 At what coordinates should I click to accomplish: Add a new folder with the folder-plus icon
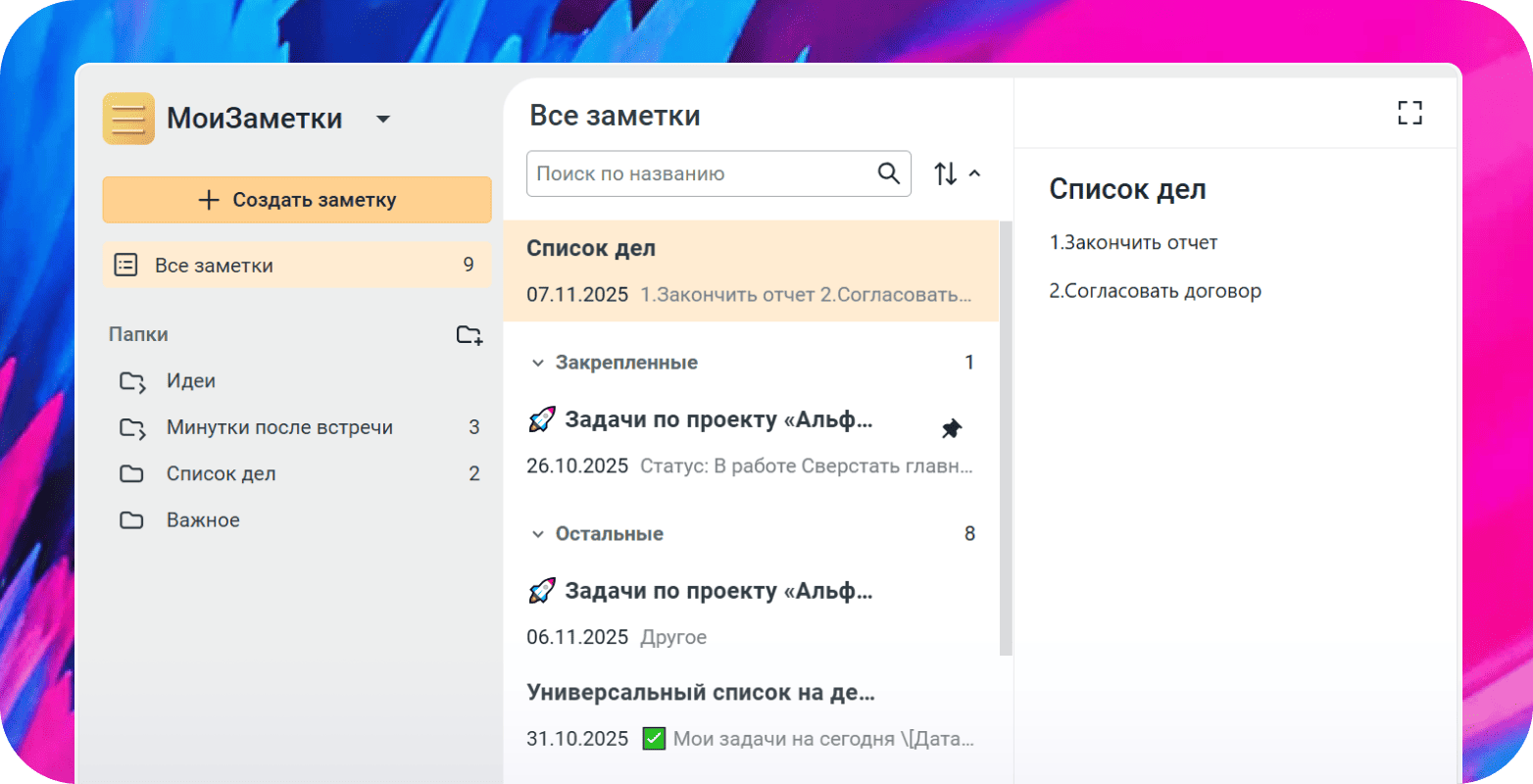(470, 335)
